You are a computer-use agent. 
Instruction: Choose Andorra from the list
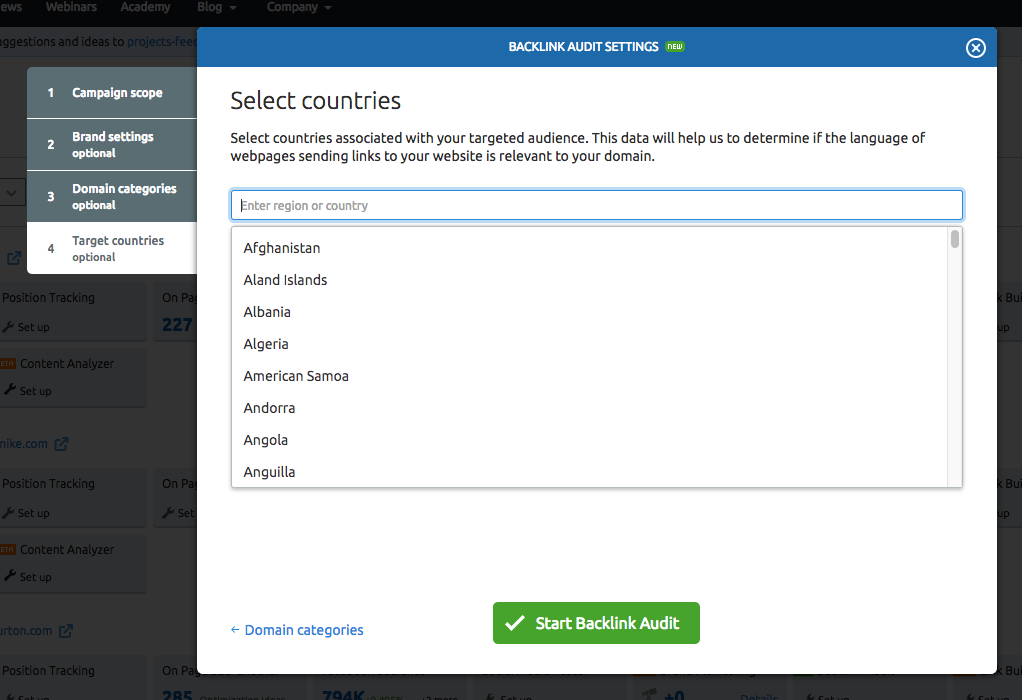pyautogui.click(x=269, y=408)
